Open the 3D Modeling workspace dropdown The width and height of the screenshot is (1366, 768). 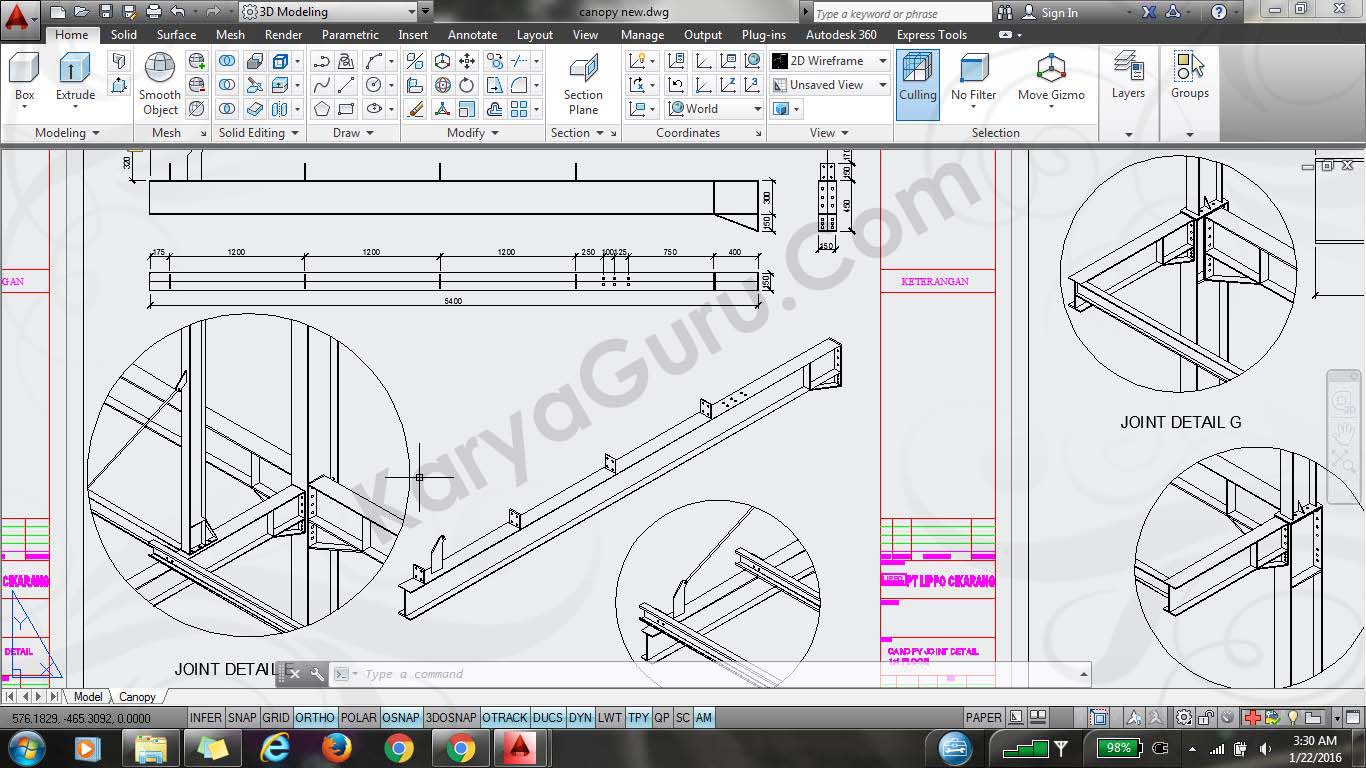328,12
